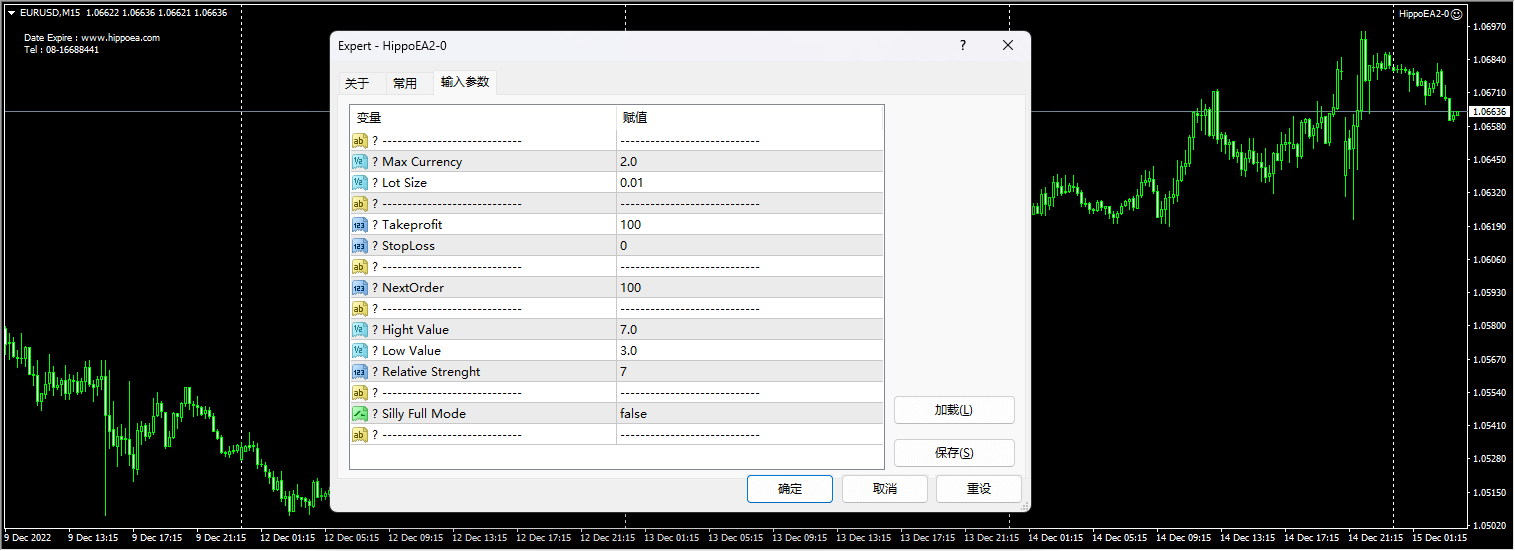The image size is (1515, 551).
Task: Click the Lot Size variable type icon
Action: pos(359,183)
